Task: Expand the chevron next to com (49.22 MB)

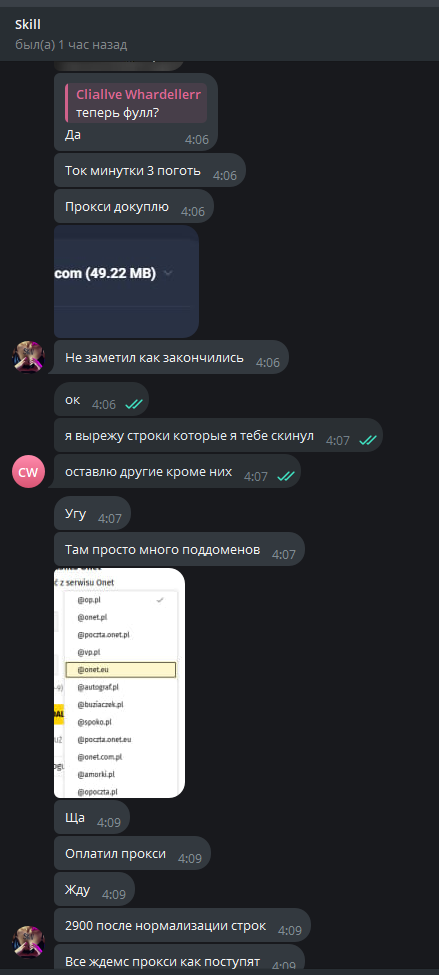Action: coord(167,273)
